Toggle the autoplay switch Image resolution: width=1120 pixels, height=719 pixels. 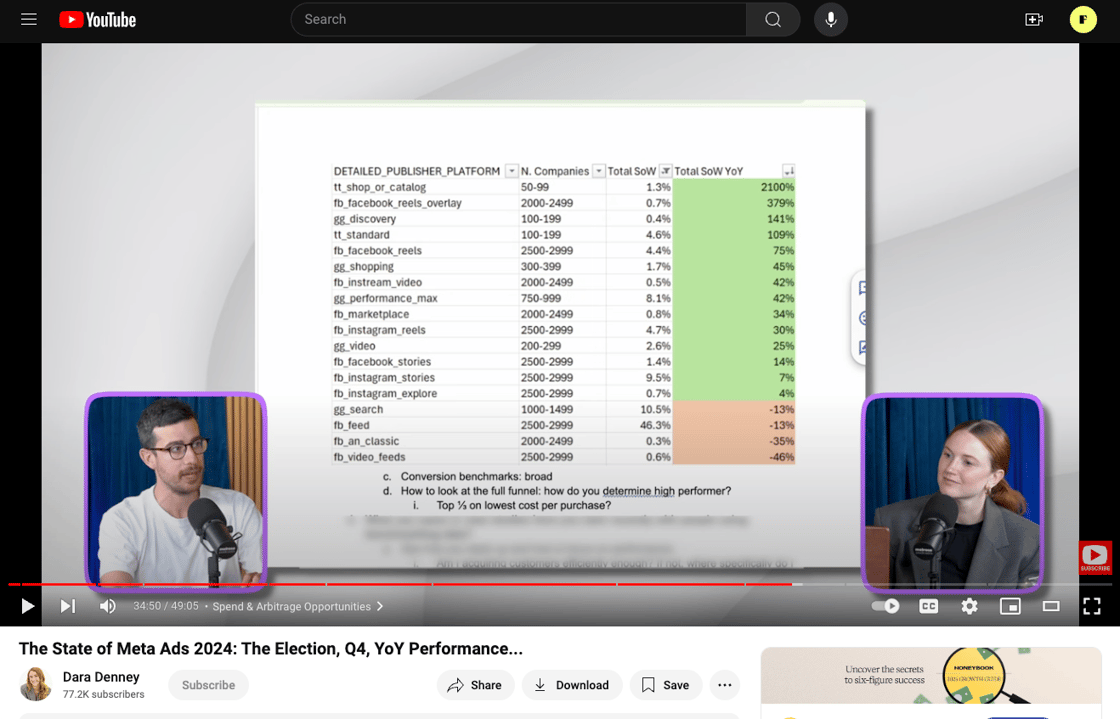(x=885, y=606)
